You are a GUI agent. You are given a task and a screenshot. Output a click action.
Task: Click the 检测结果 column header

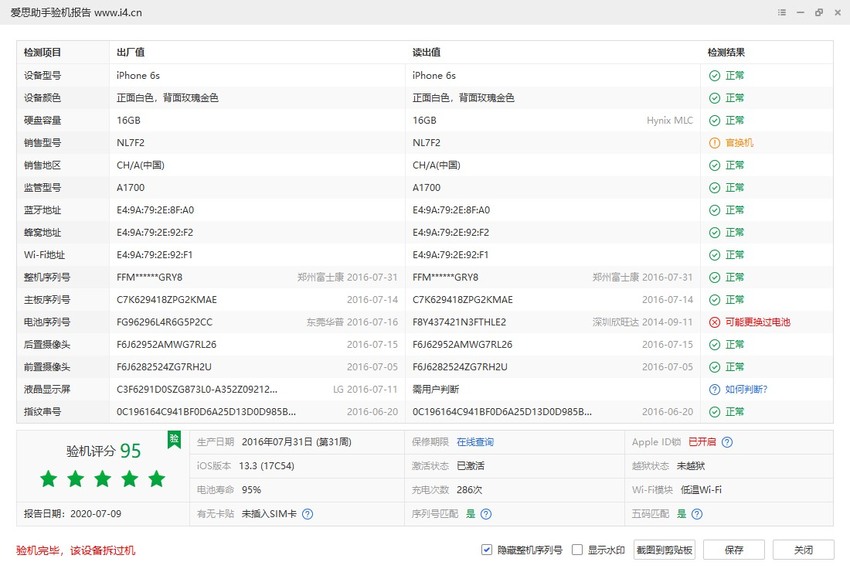726,53
